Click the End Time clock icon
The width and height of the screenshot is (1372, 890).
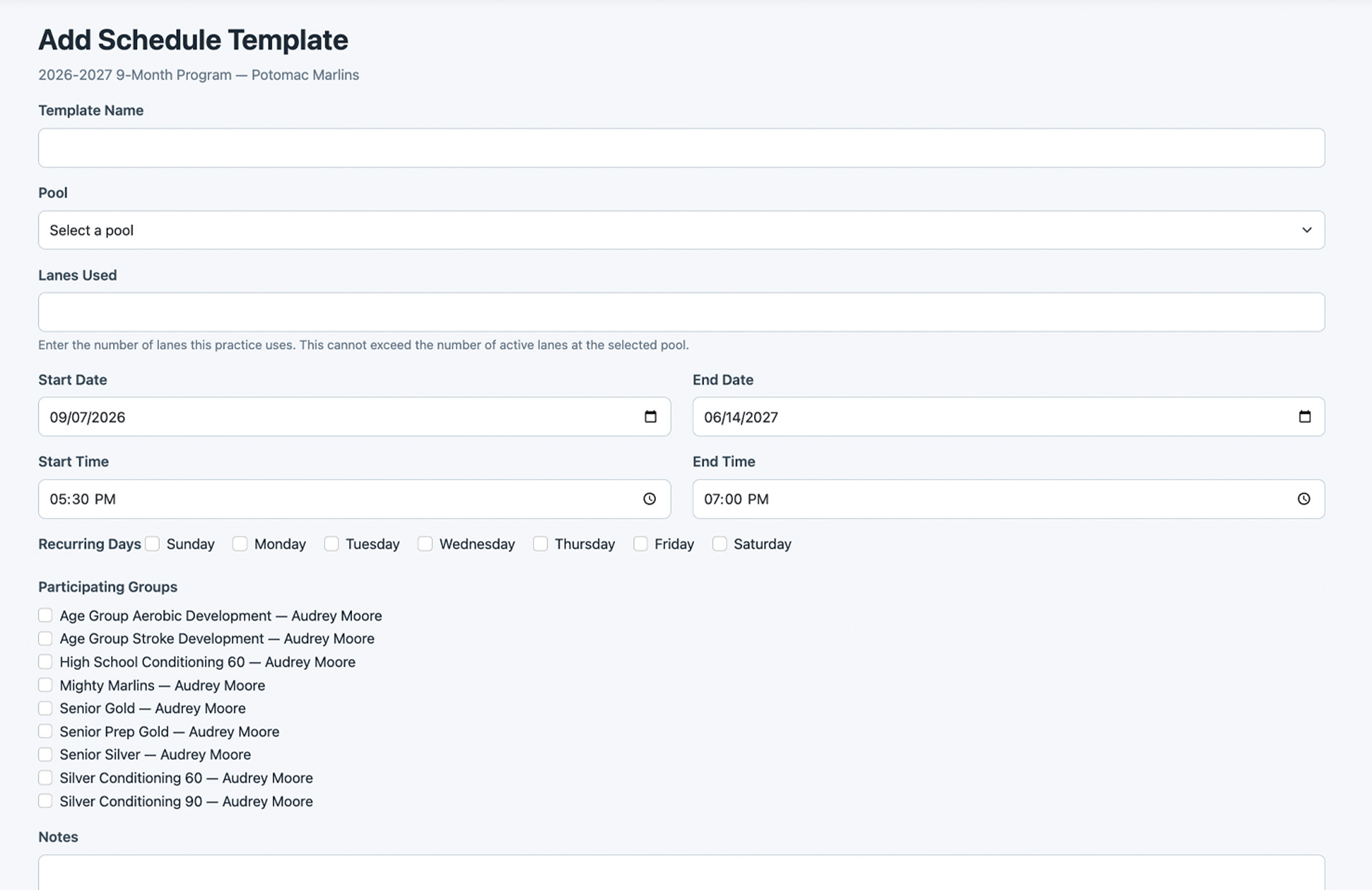[x=1304, y=499]
